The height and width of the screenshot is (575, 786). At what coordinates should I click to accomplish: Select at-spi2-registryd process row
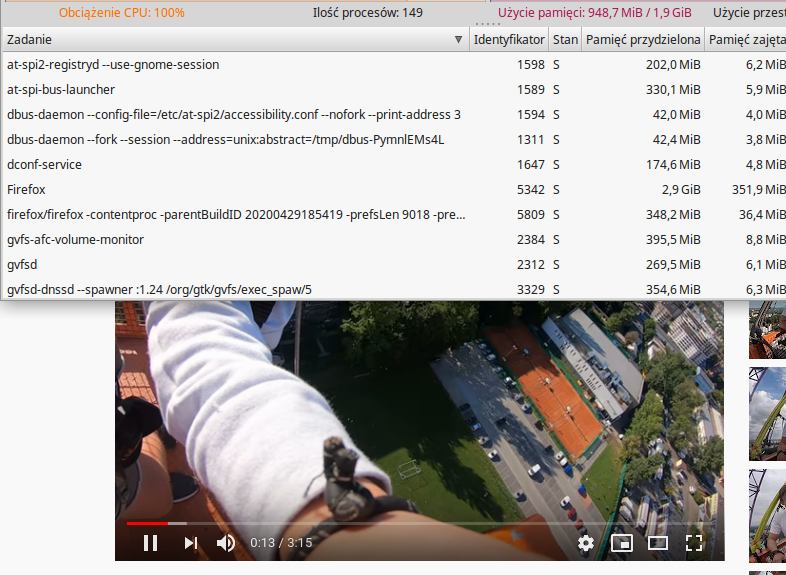(395, 65)
